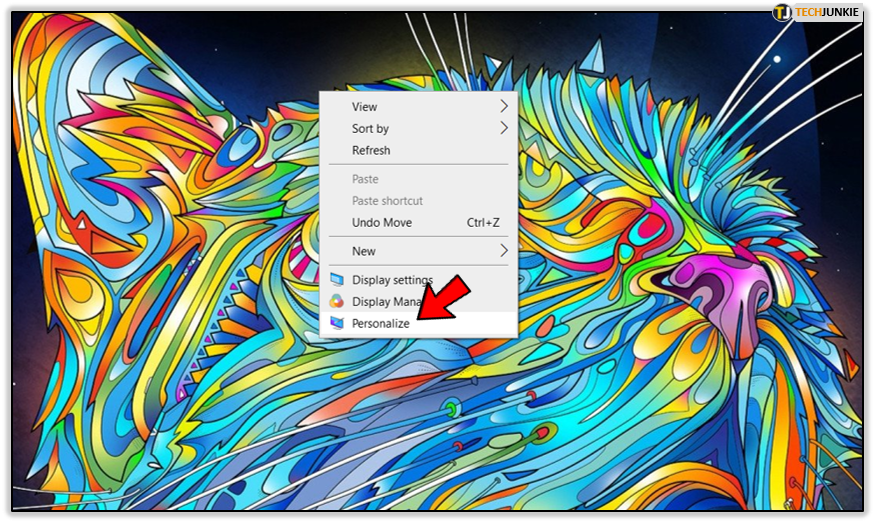Choose Personalize in the context menu
875x523 pixels.
pyautogui.click(x=419, y=323)
